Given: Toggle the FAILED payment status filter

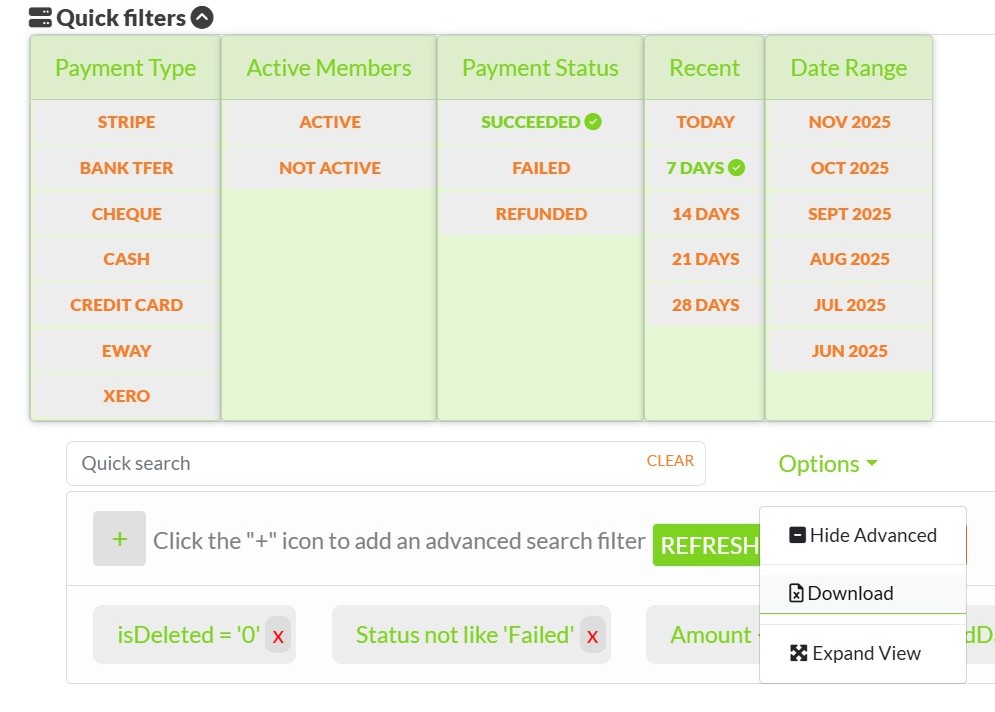Looking at the screenshot, I should pyautogui.click(x=540, y=167).
